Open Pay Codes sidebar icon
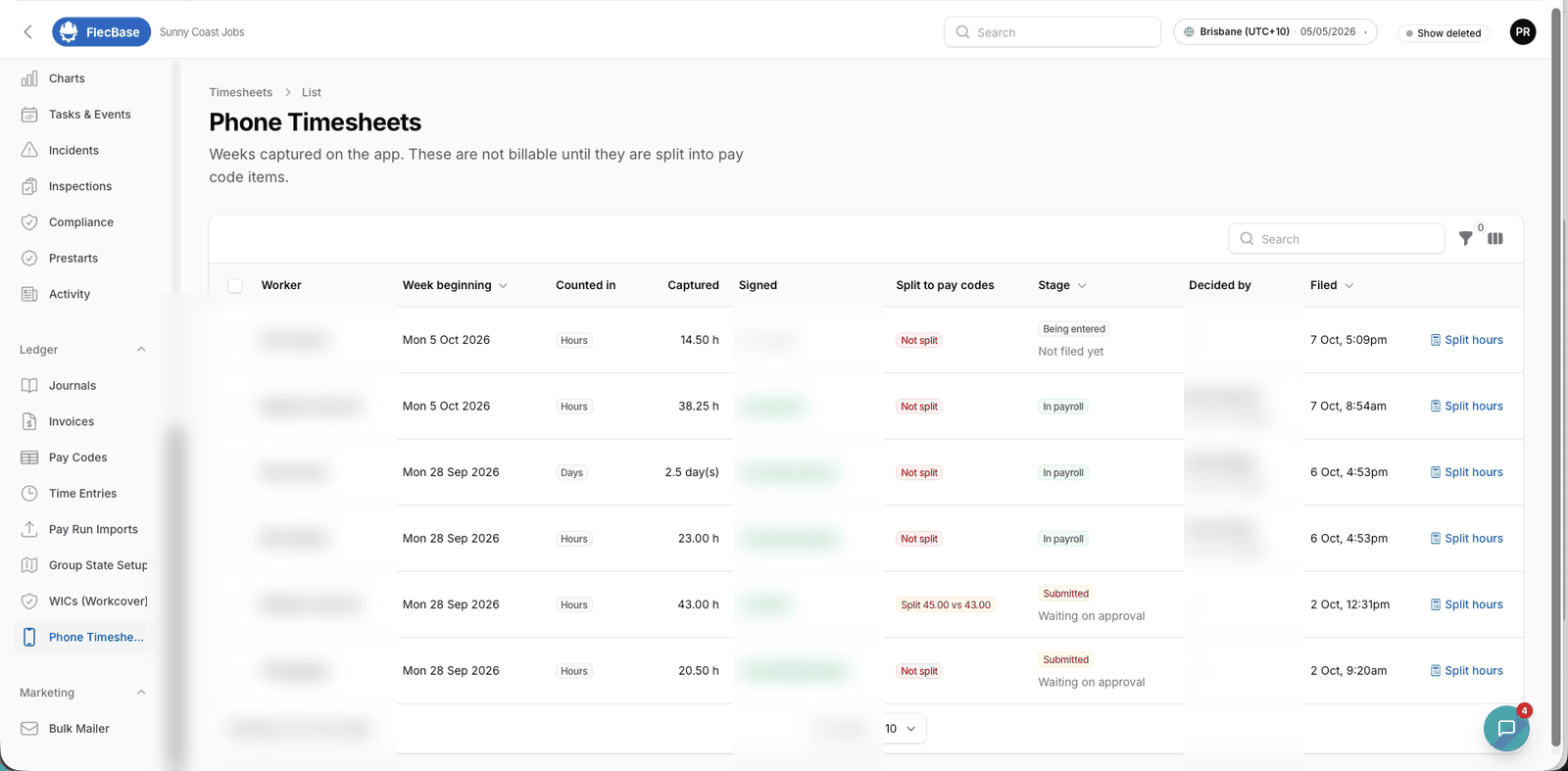The height and width of the screenshot is (771, 1568). [x=29, y=458]
